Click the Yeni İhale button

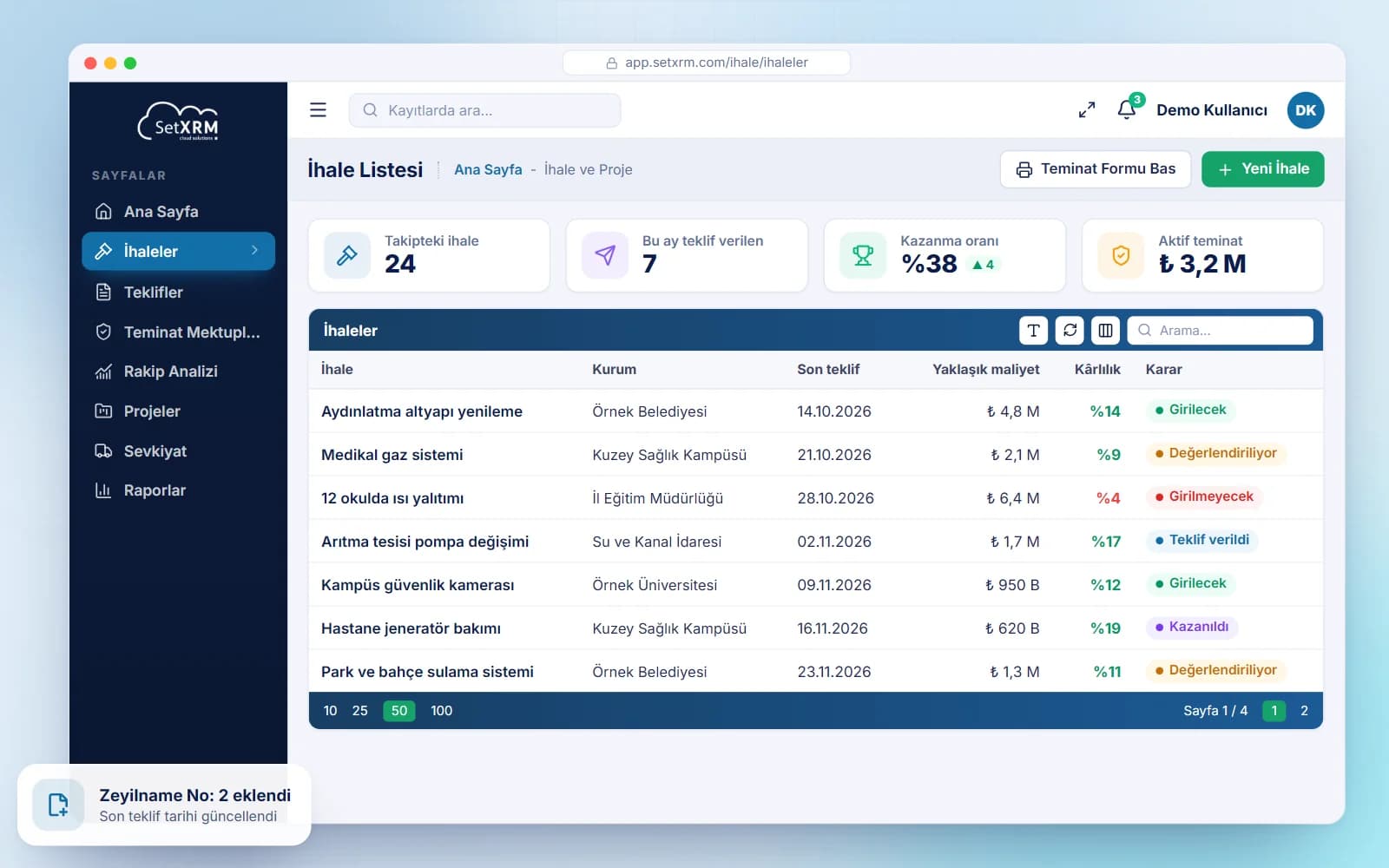pyautogui.click(x=1263, y=169)
